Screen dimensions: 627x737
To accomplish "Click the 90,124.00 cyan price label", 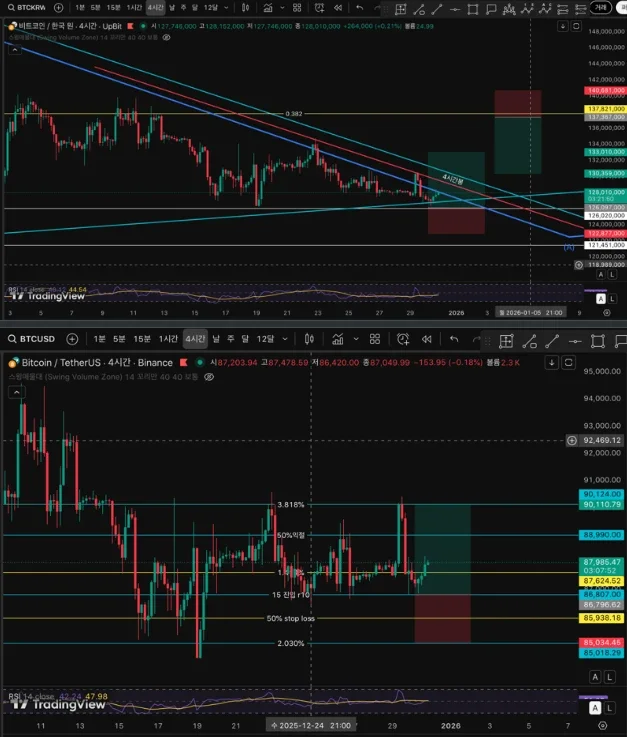I will (602, 494).
